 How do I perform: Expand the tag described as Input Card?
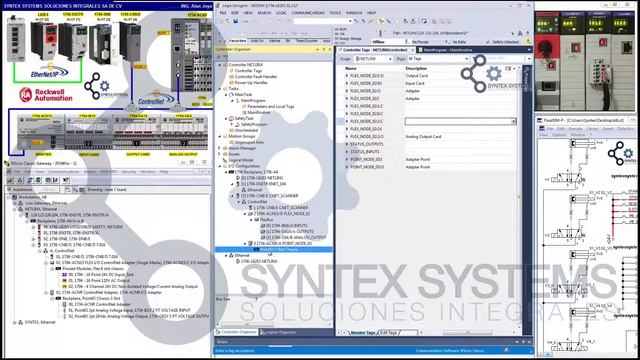coord(347,83)
